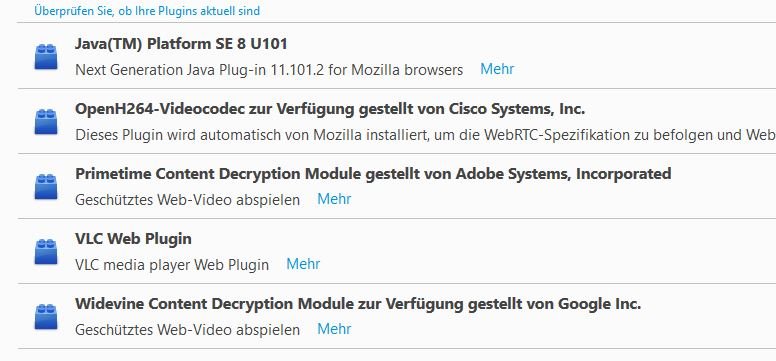The width and height of the screenshot is (776, 361).
Task: Click the Widevine Content Decryption Module icon
Action: [46, 317]
